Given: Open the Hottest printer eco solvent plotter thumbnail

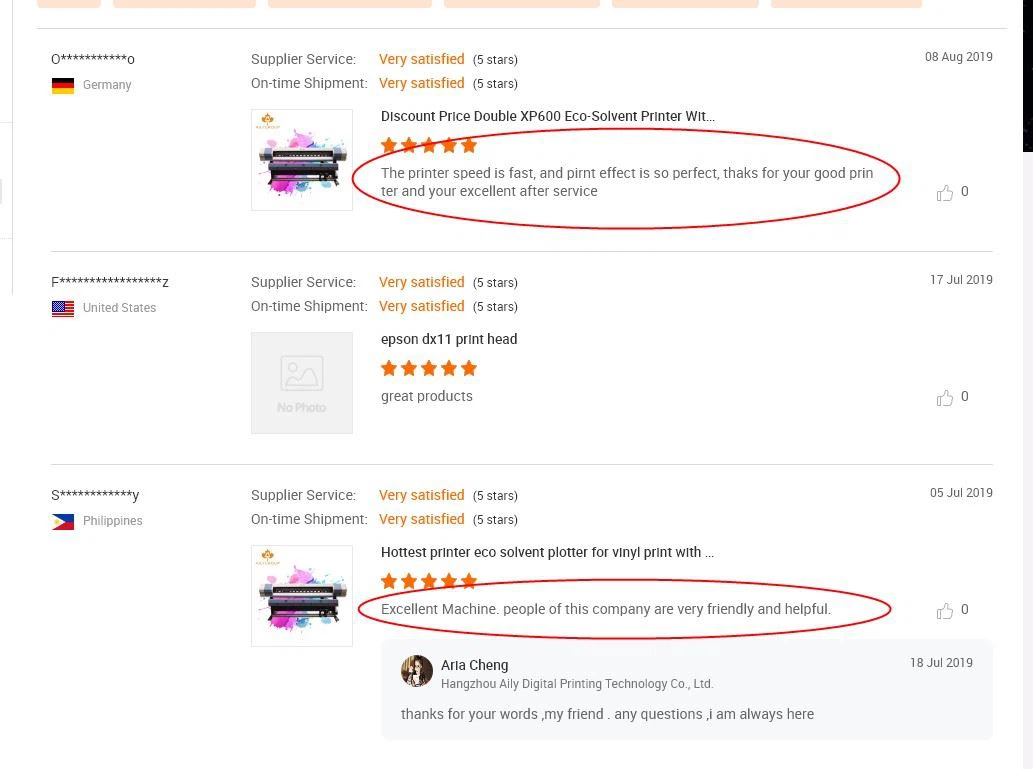Looking at the screenshot, I should tap(302, 596).
